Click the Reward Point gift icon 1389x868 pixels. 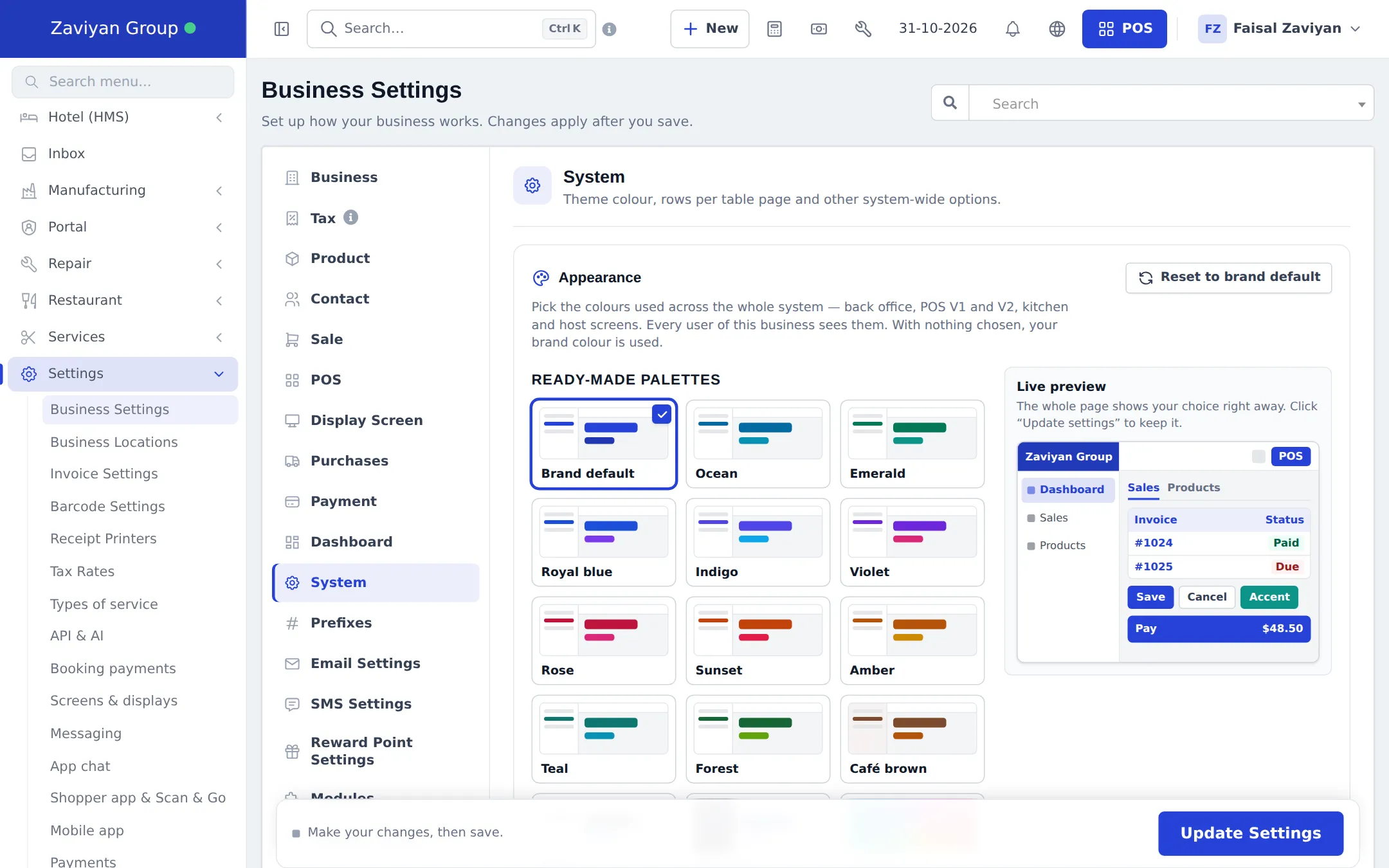(292, 751)
